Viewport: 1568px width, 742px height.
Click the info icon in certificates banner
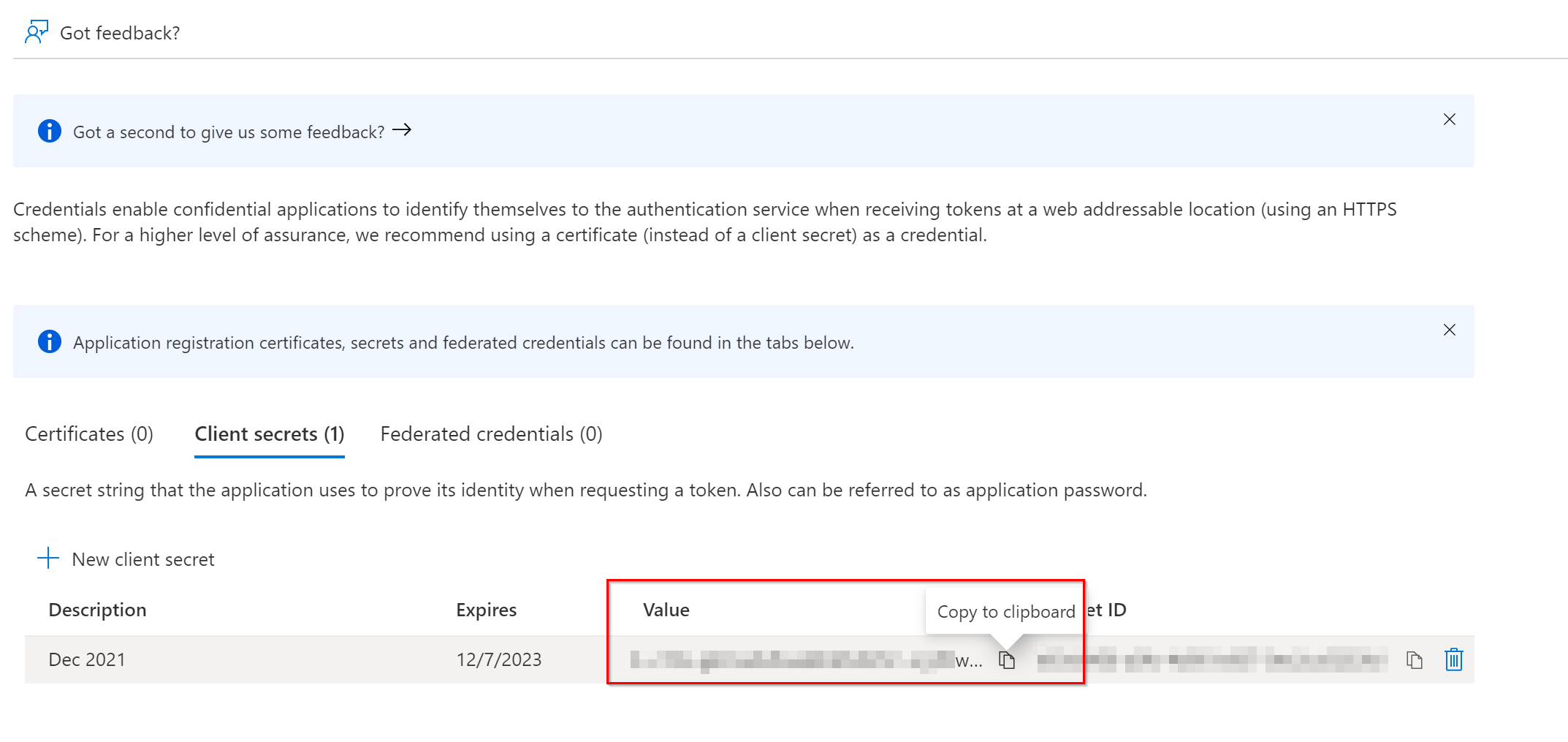(50, 341)
